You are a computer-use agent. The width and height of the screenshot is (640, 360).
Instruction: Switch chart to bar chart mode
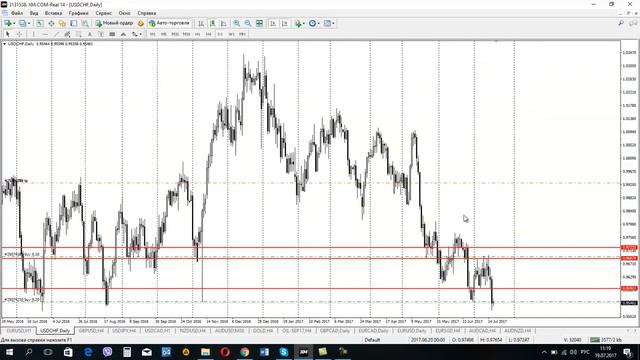pos(201,23)
